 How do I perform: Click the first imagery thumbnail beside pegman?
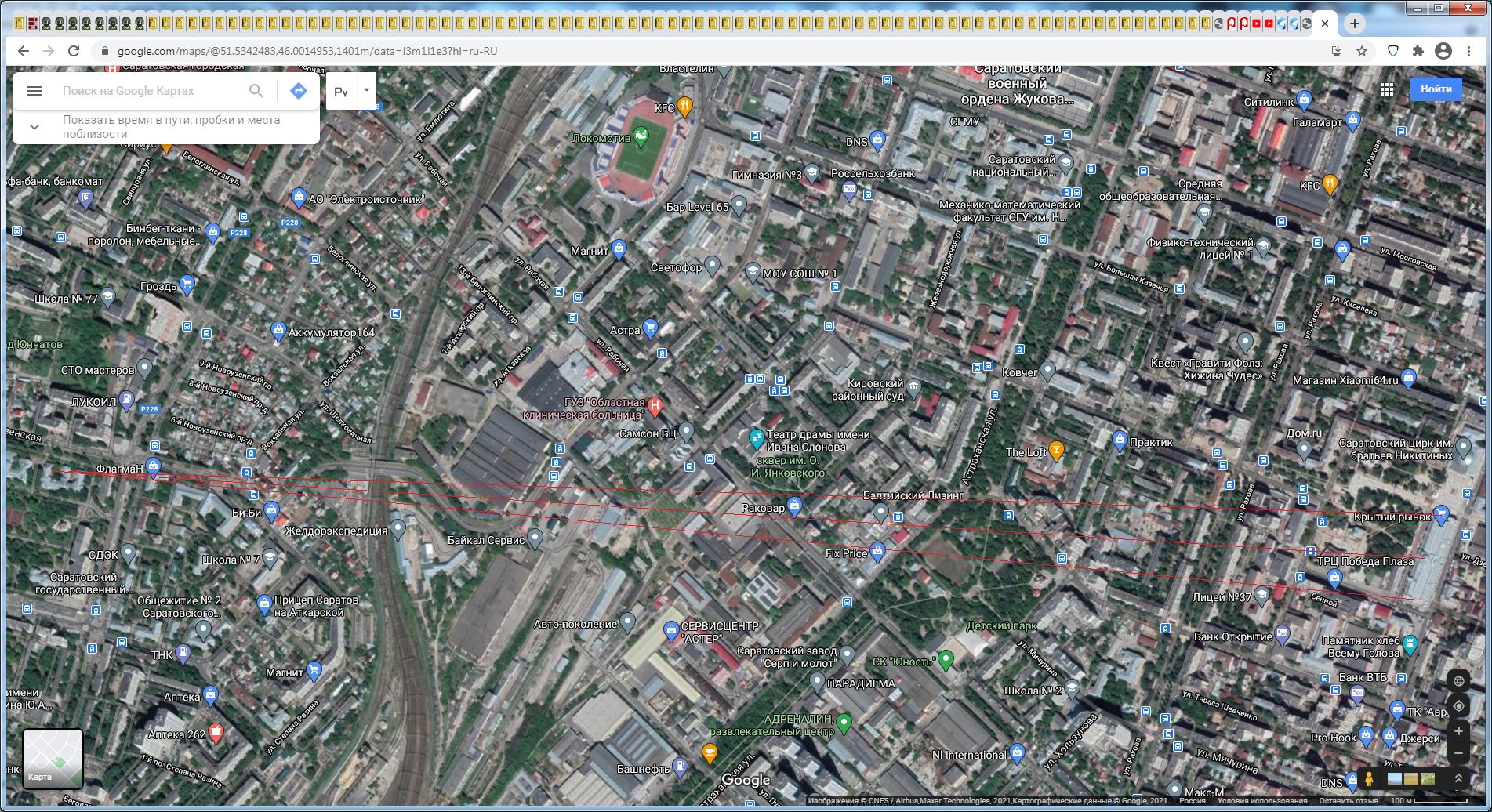(x=1395, y=778)
